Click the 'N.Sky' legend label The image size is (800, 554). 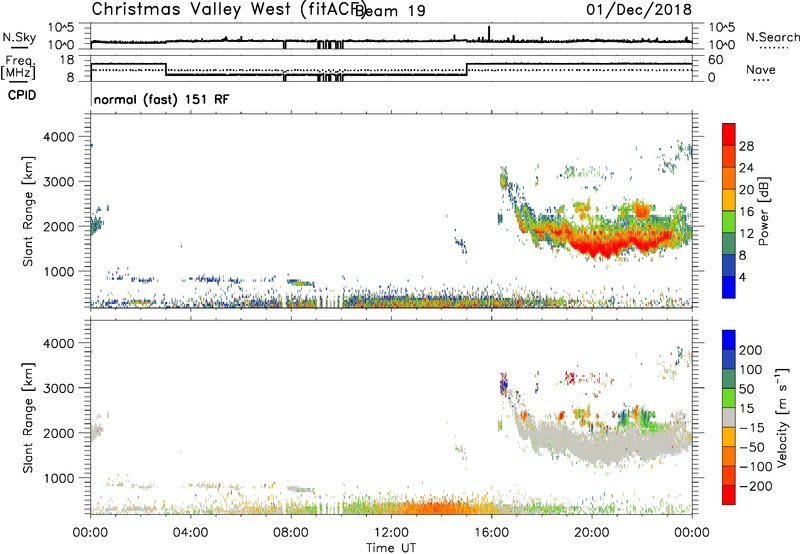click(19, 37)
